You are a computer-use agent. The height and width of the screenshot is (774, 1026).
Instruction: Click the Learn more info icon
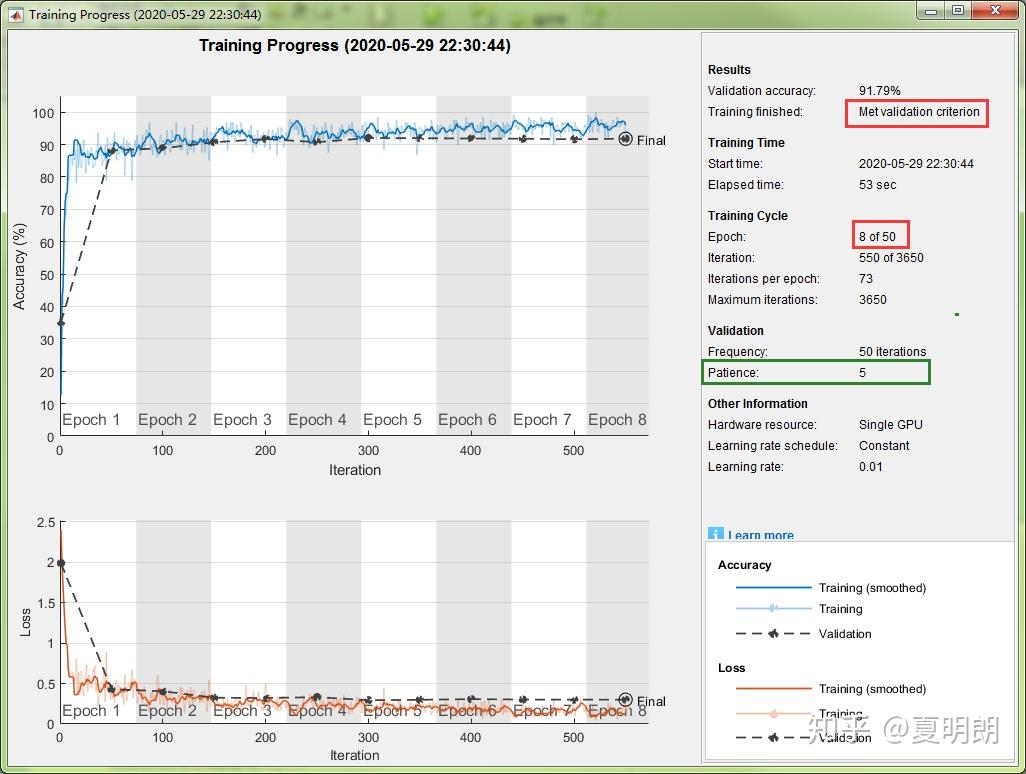[715, 534]
